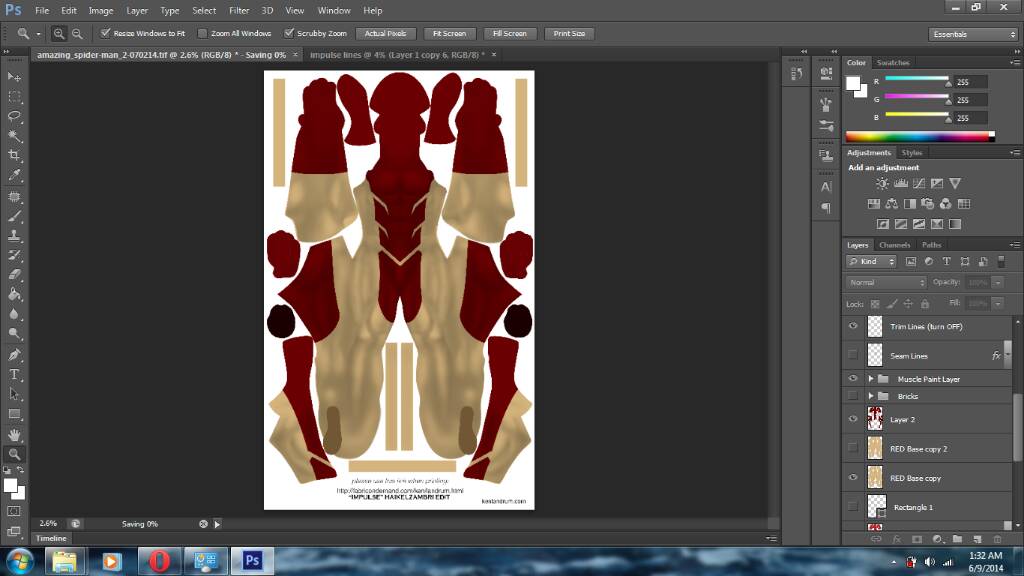This screenshot has height=576, width=1024.
Task: Select the Brush tool
Action: (x=14, y=216)
